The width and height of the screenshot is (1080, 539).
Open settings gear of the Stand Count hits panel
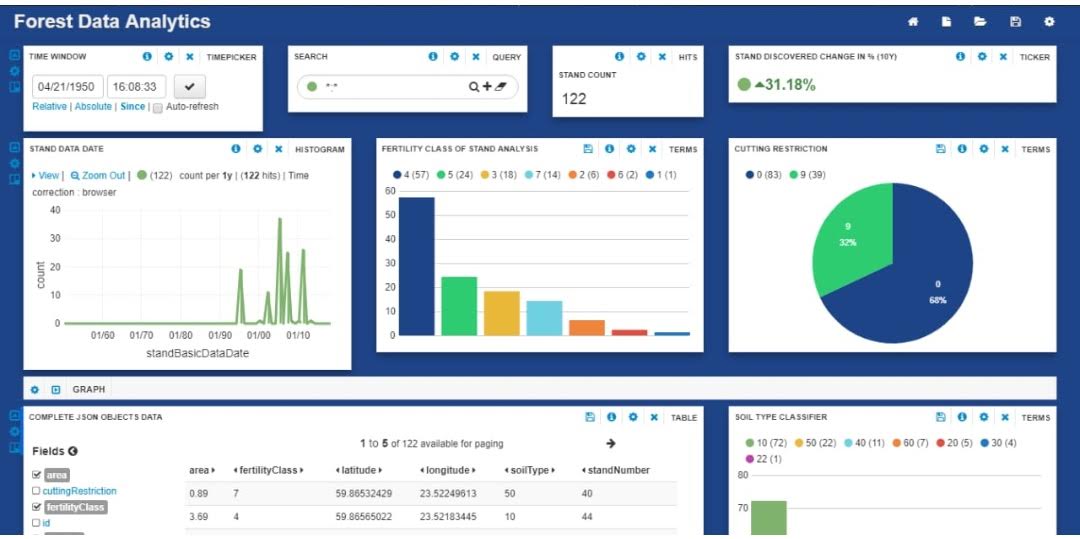click(x=641, y=56)
